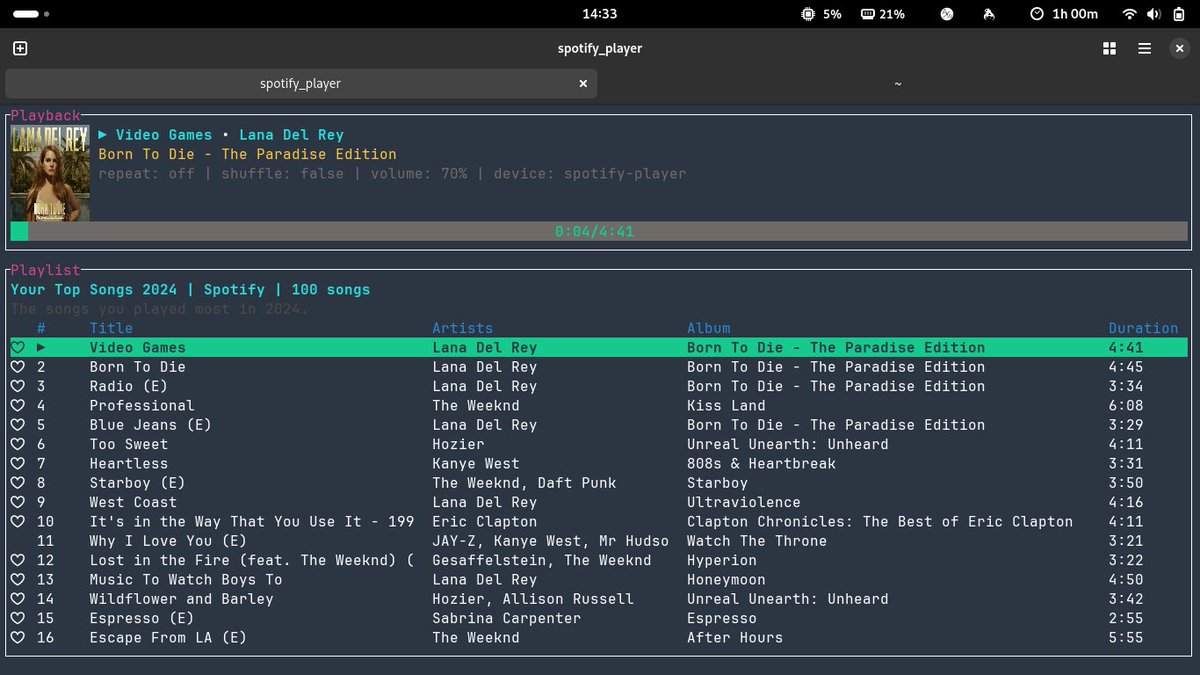
Task: Click album Watch The Throne
Action: (757, 541)
